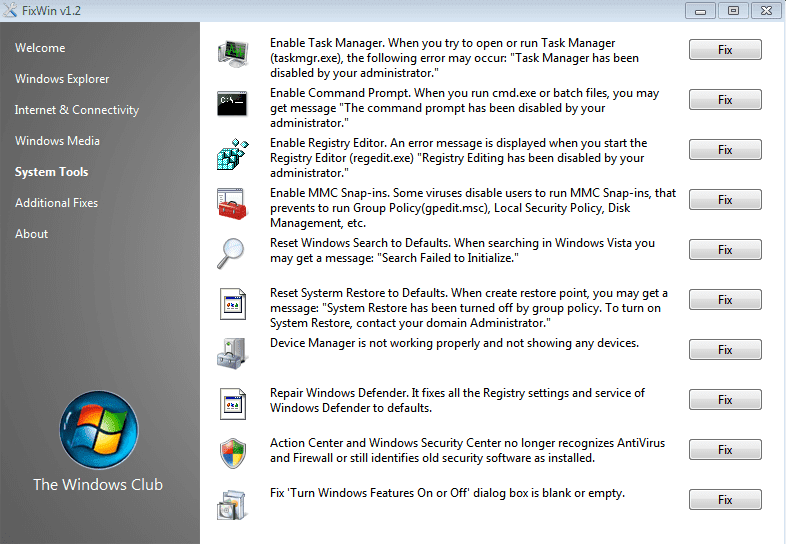Click the Windows Features disc box icon
Image resolution: width=786 pixels, height=544 pixels.
[x=232, y=504]
